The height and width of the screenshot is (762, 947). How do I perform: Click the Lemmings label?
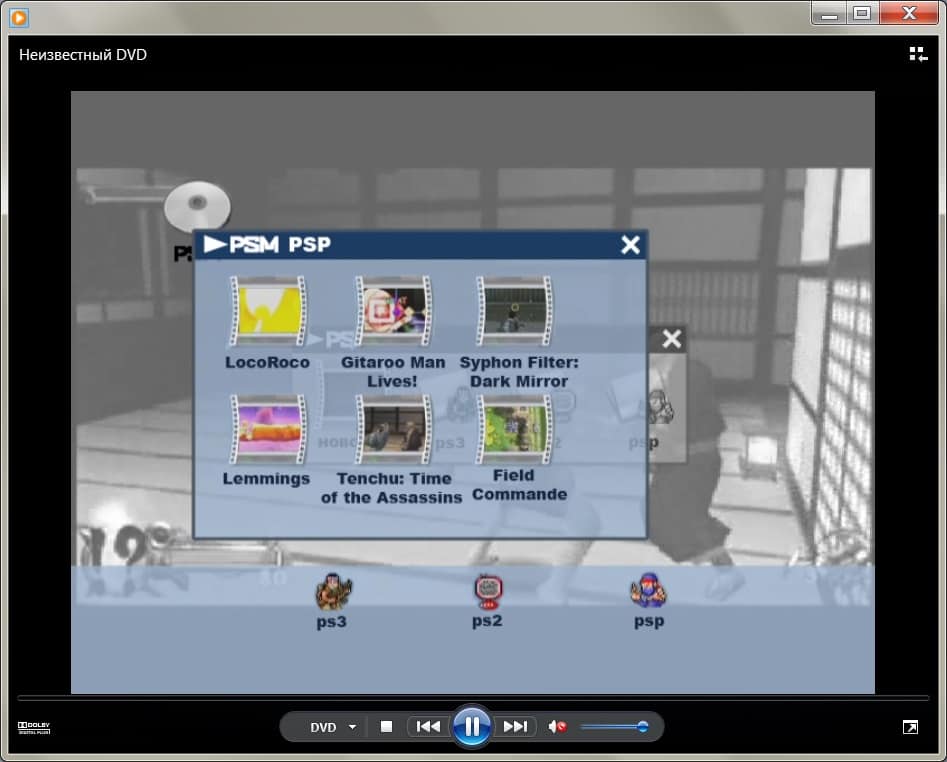[x=266, y=479]
